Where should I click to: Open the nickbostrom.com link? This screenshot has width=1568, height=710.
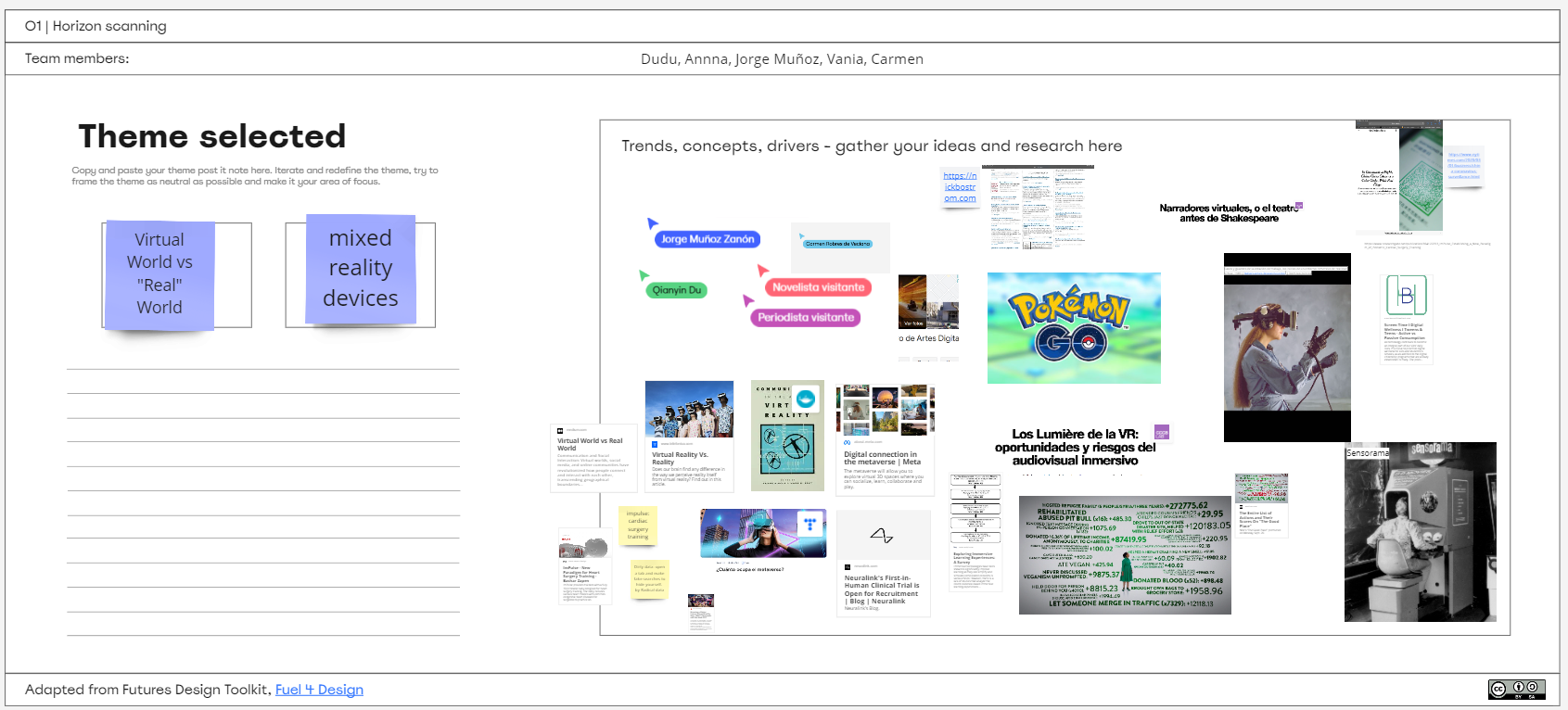(x=960, y=187)
